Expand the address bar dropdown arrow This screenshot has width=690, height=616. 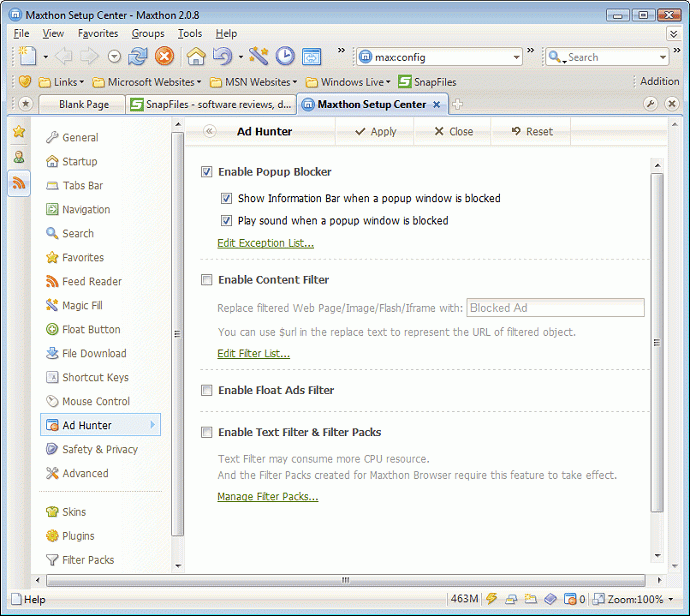coord(516,57)
